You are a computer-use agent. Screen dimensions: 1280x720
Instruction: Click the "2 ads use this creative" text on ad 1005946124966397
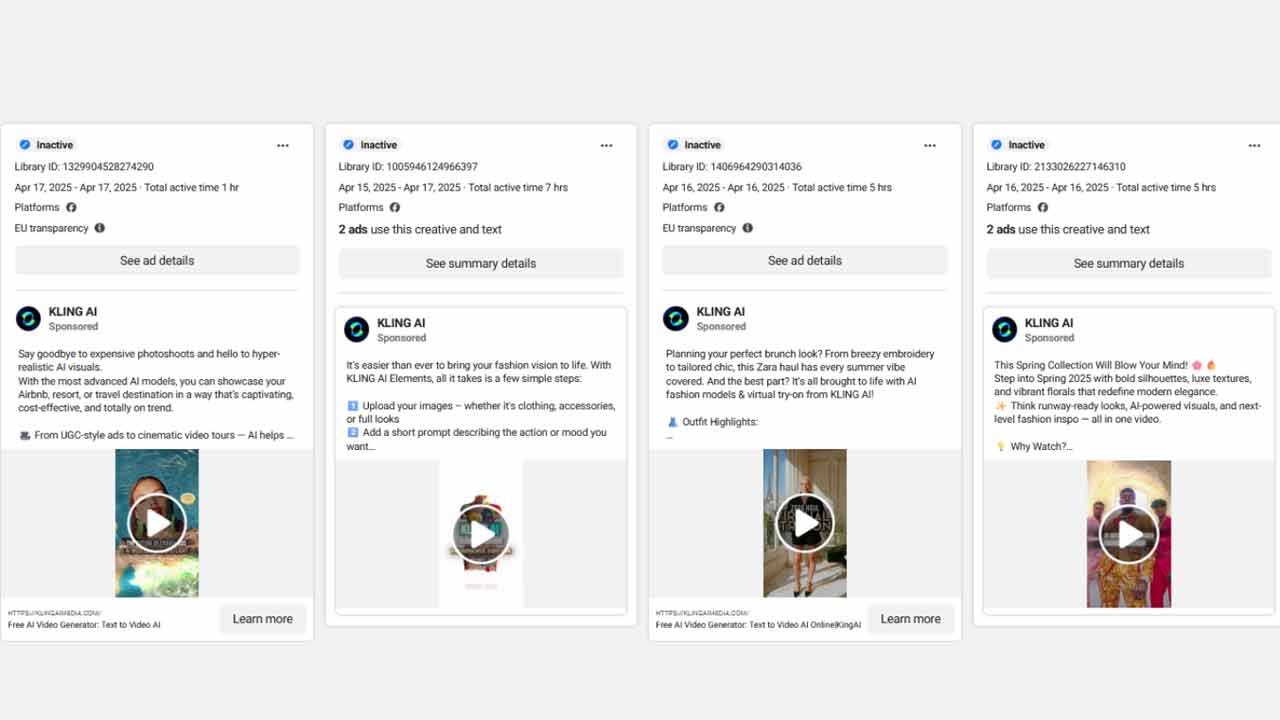pos(420,229)
